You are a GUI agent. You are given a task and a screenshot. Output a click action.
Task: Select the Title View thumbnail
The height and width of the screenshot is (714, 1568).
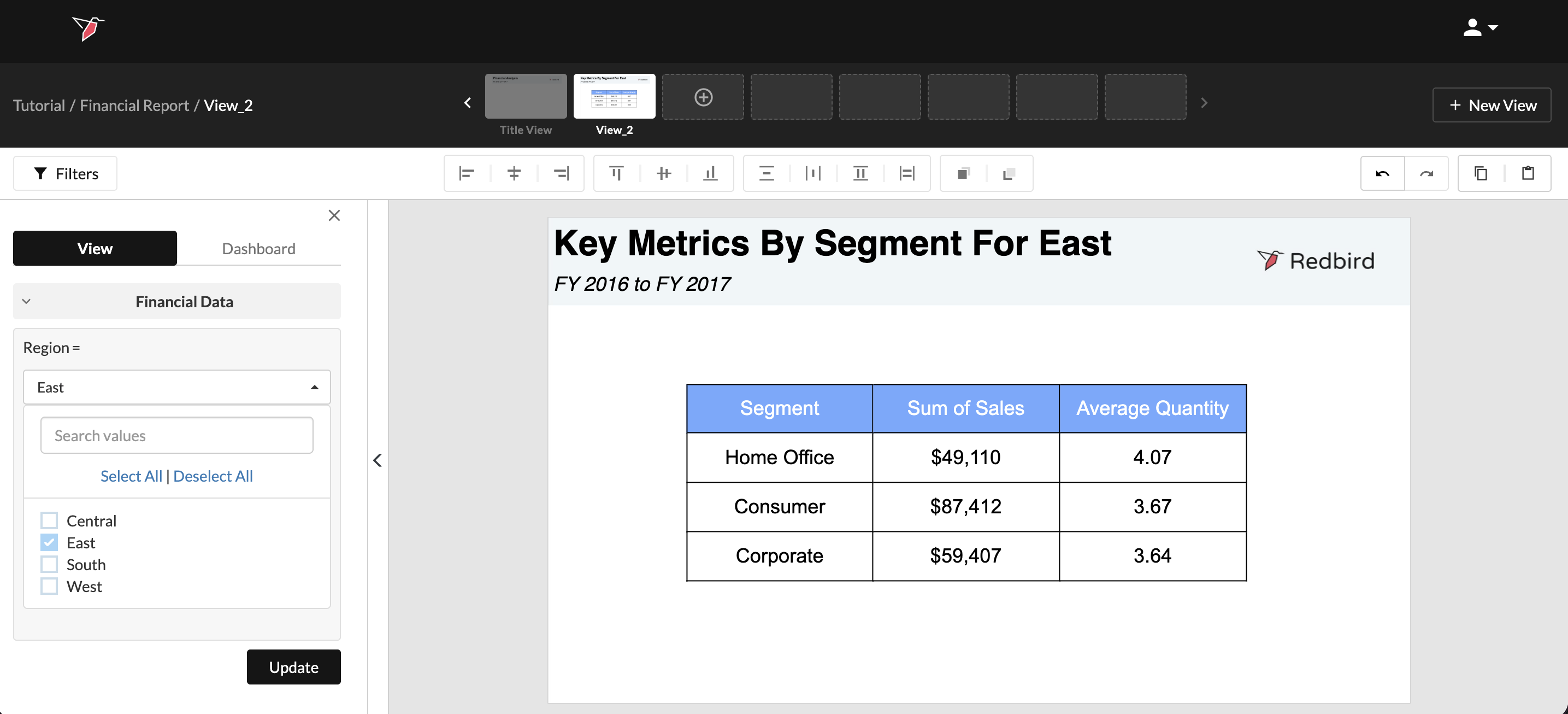[525, 96]
